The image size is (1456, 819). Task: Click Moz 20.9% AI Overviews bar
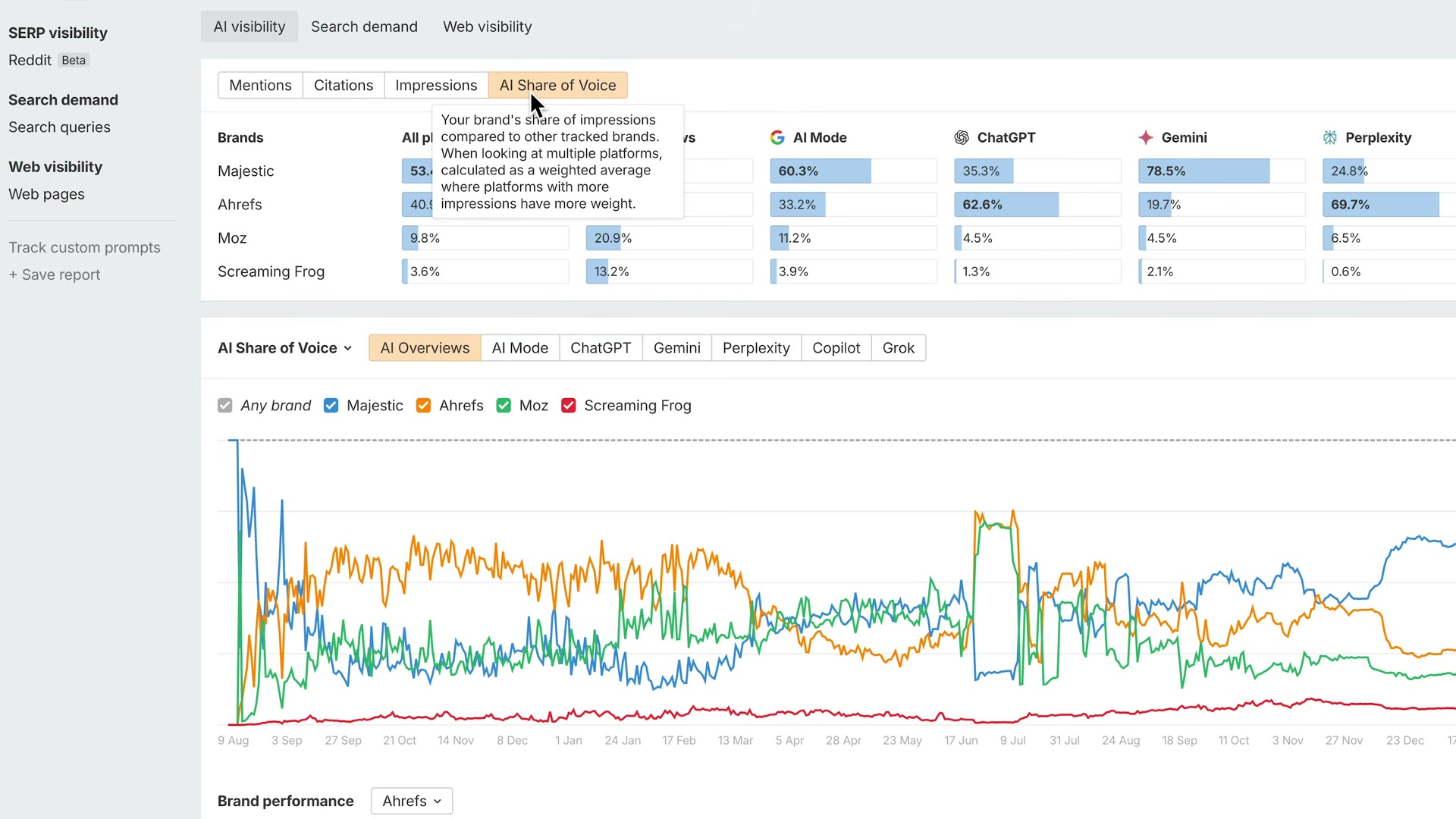coord(669,238)
